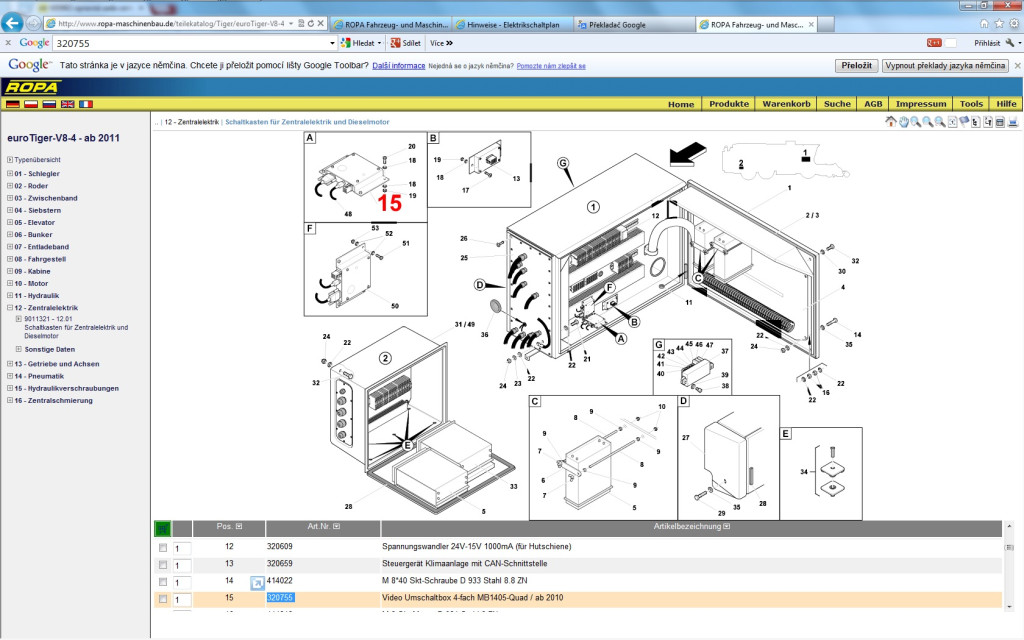Open the 13 - Getriebe und Achsen tree item

(x=57, y=364)
